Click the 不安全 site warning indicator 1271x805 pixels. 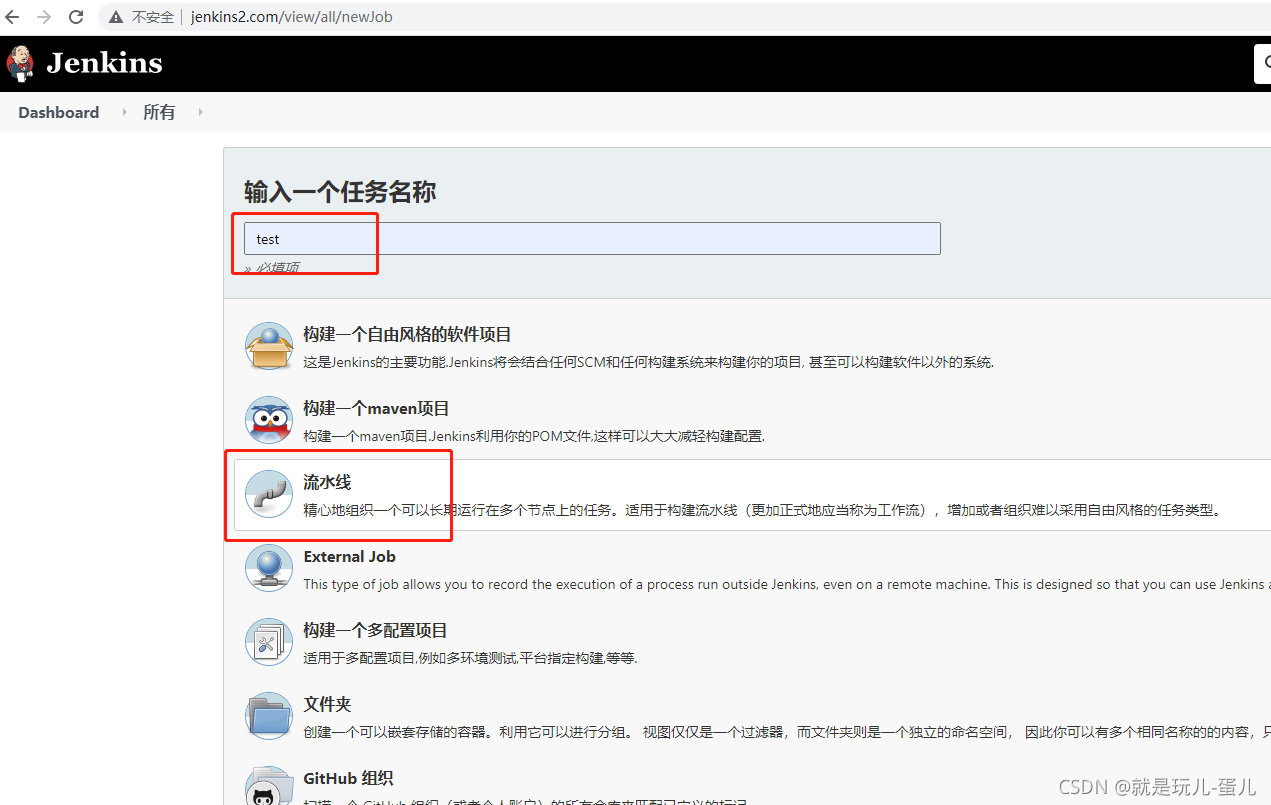click(141, 17)
